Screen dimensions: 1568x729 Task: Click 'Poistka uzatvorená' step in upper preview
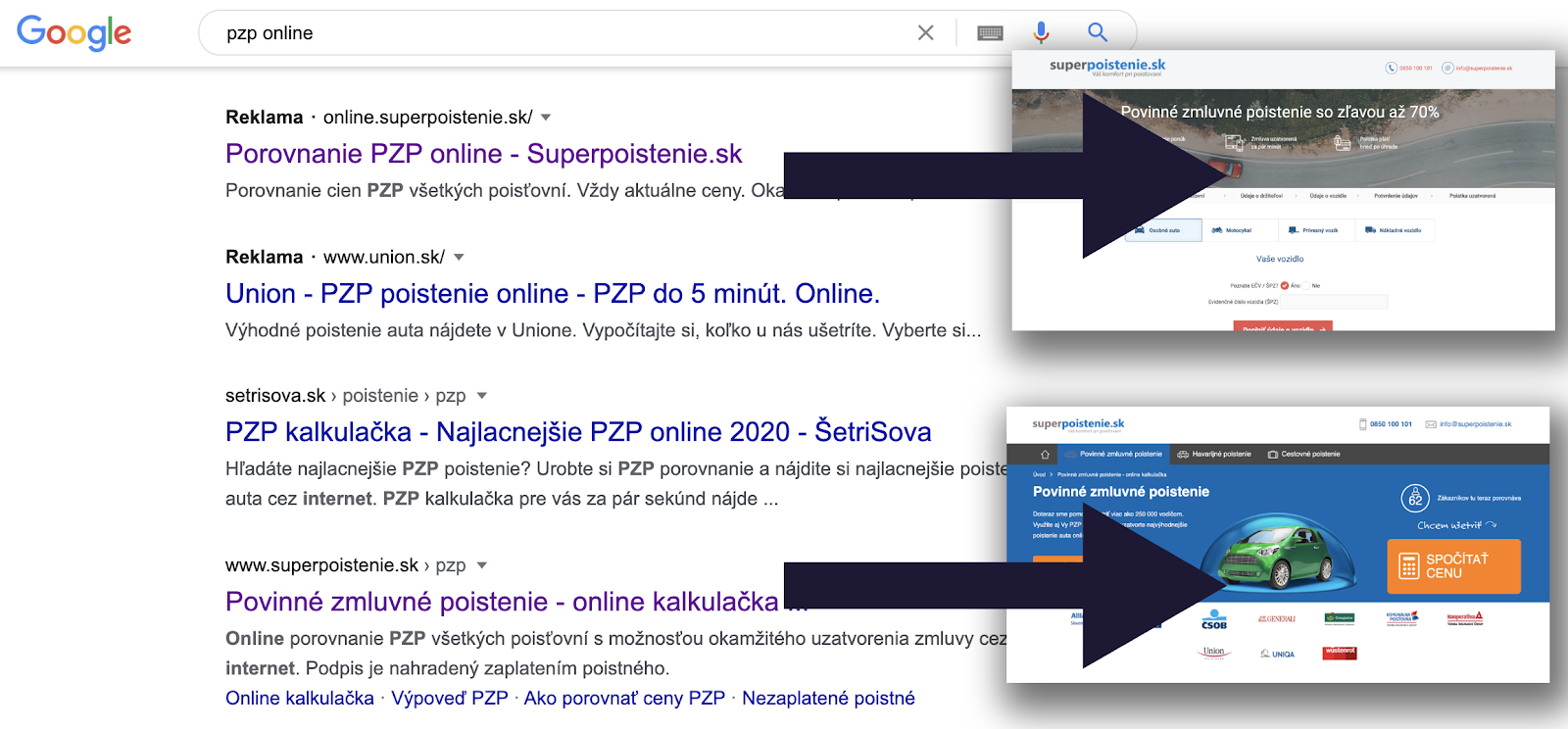coord(1472,196)
